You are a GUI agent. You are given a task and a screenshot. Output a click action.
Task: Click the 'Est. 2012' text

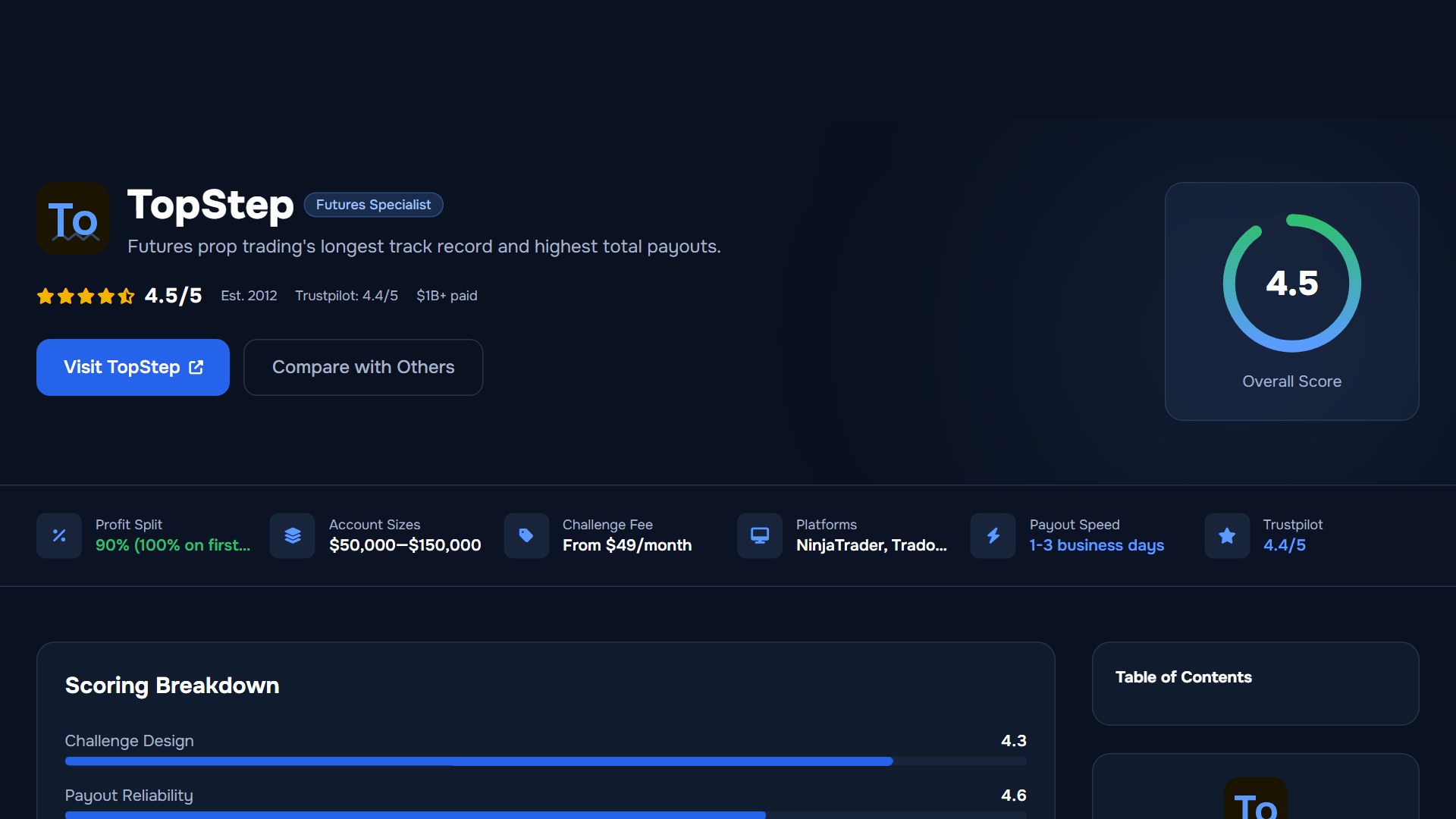(249, 296)
